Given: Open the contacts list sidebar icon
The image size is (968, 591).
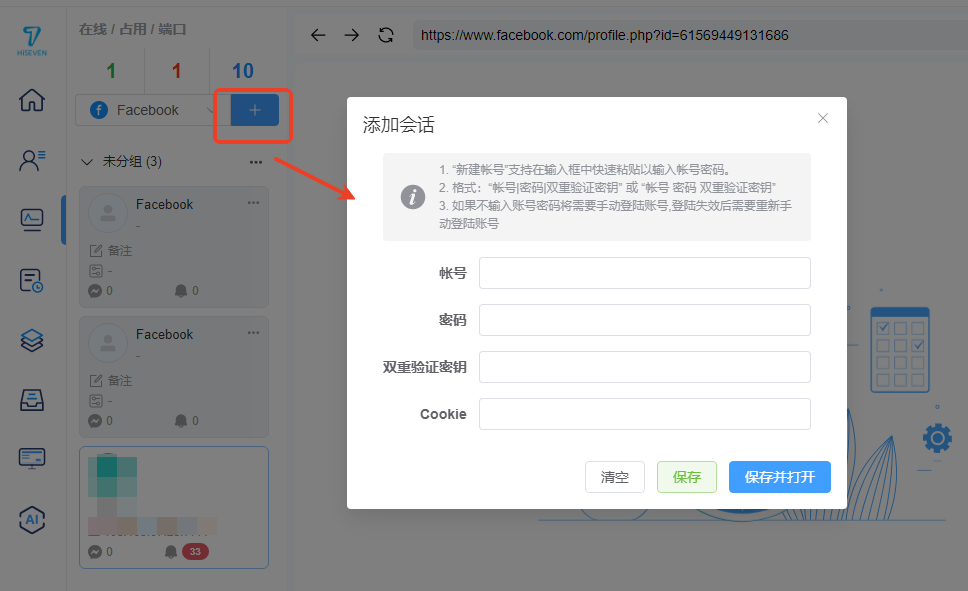Looking at the screenshot, I should pos(32,160).
